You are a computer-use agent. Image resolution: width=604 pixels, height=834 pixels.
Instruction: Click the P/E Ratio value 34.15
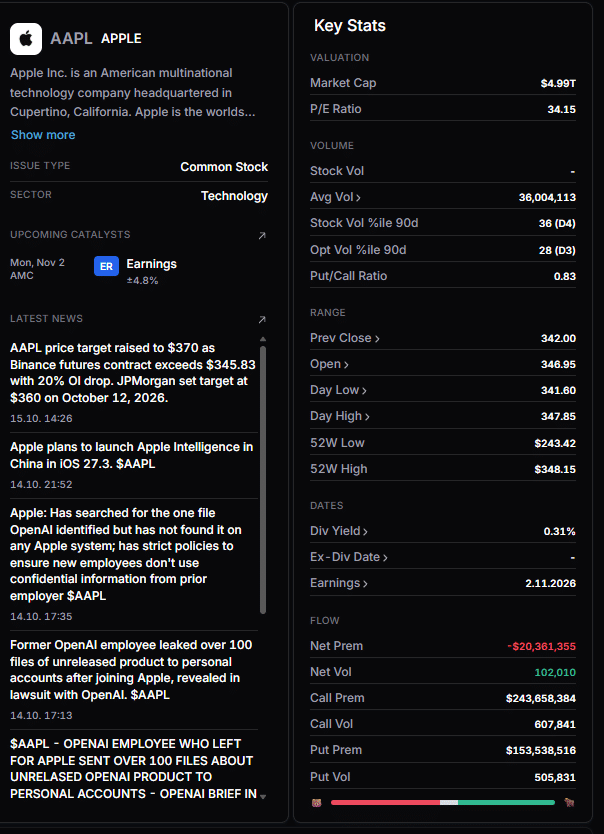561,110
